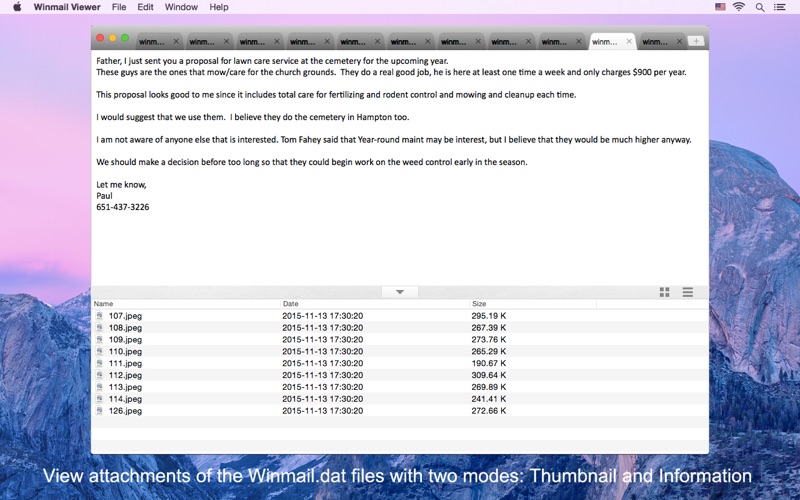Click the 113.jpeg file name
The width and height of the screenshot is (800, 500).
(x=125, y=387)
